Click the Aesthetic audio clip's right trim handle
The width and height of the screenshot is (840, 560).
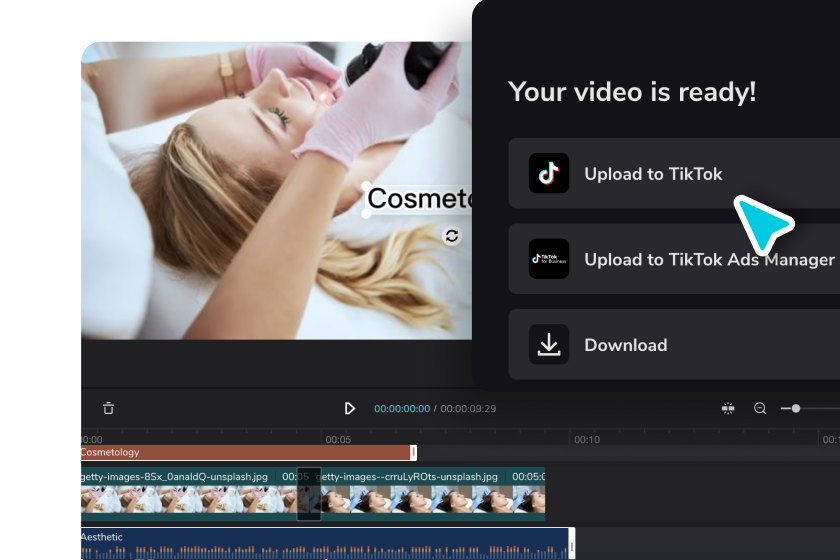(572, 543)
